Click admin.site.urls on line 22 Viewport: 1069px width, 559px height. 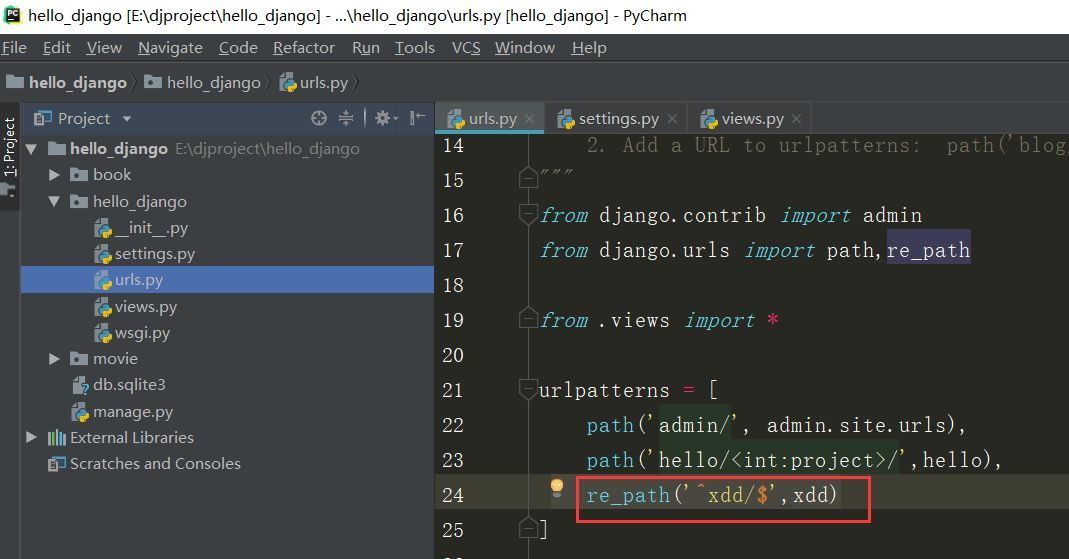[x=857, y=425]
